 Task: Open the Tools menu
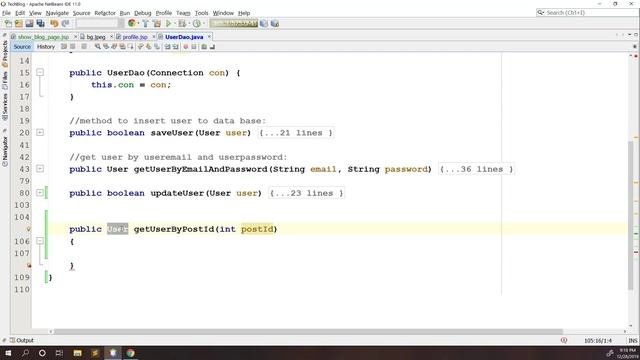click(201, 13)
